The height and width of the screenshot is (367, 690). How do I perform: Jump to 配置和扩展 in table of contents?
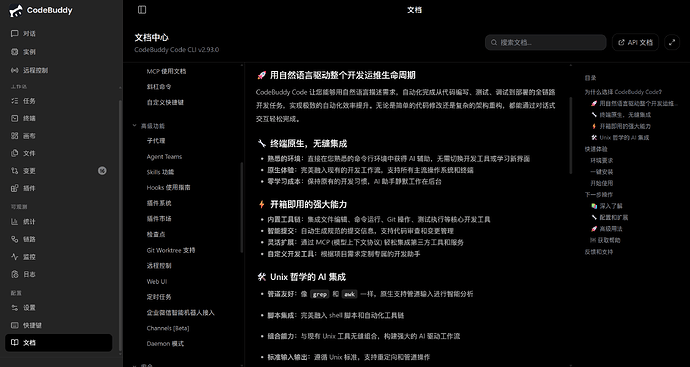(x=609, y=217)
